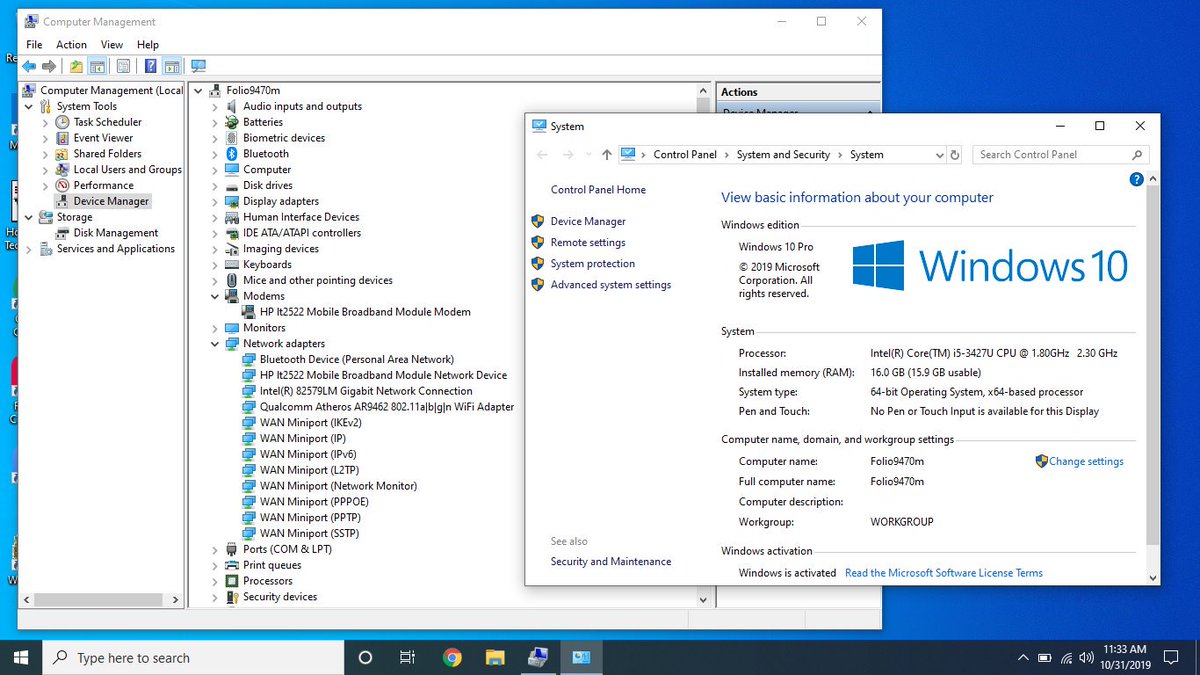Click the Back arrow in System window
This screenshot has width=1200, height=675.
coord(542,155)
